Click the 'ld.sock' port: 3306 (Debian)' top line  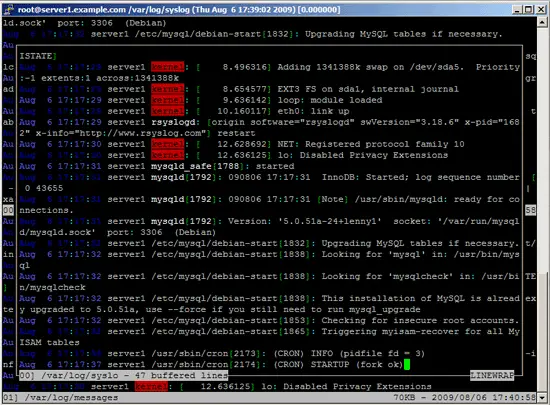[x=85, y=23]
